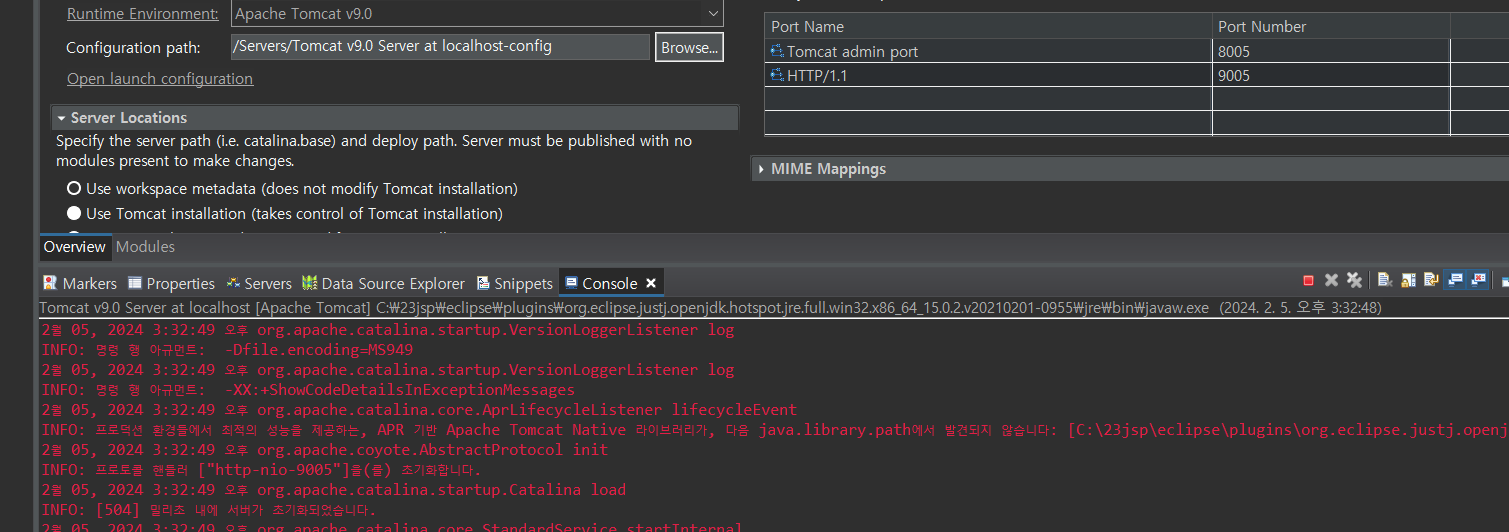Toggle Scroll Lock in the console
The width and height of the screenshot is (1509, 532).
[1408, 281]
